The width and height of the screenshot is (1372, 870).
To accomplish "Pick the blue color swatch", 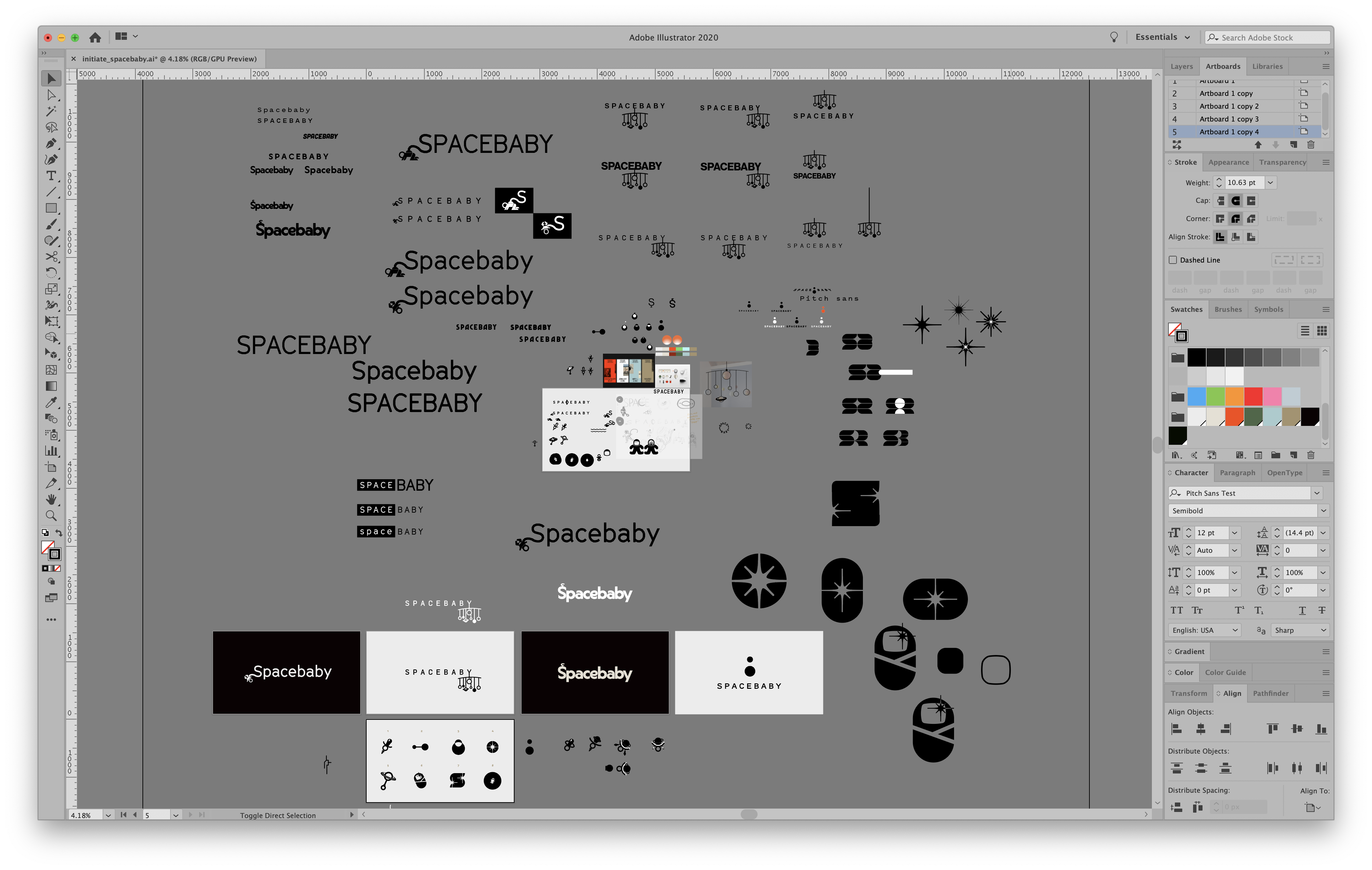I will click(x=1196, y=396).
